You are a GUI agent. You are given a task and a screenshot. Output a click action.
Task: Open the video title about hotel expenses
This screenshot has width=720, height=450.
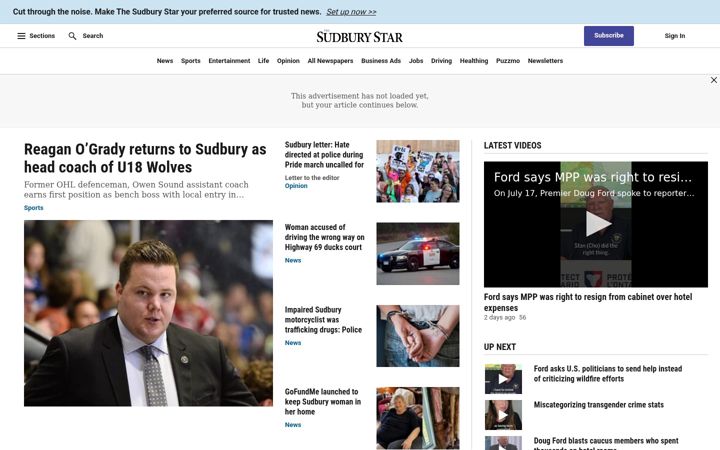[588, 302]
